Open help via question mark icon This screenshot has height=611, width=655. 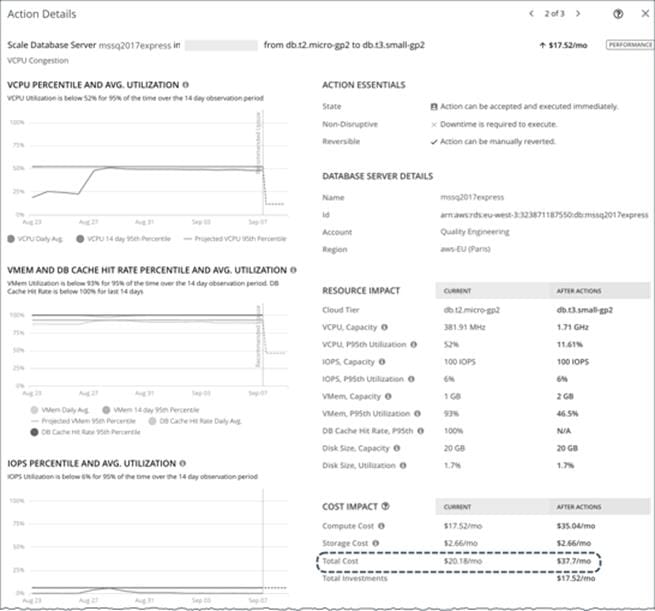618,14
